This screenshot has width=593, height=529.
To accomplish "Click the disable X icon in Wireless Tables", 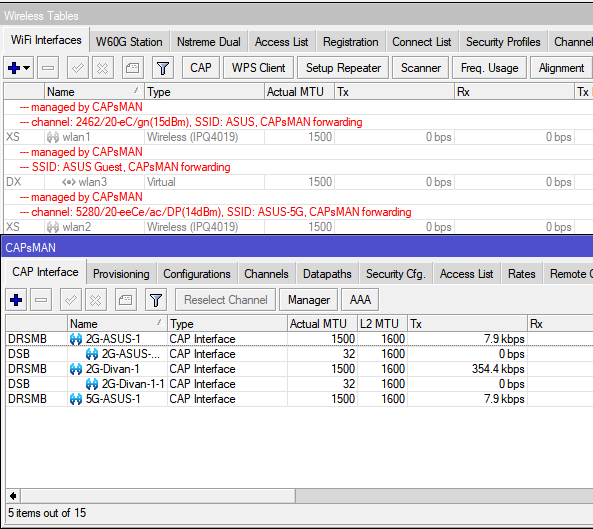I will pyautogui.click(x=102, y=68).
